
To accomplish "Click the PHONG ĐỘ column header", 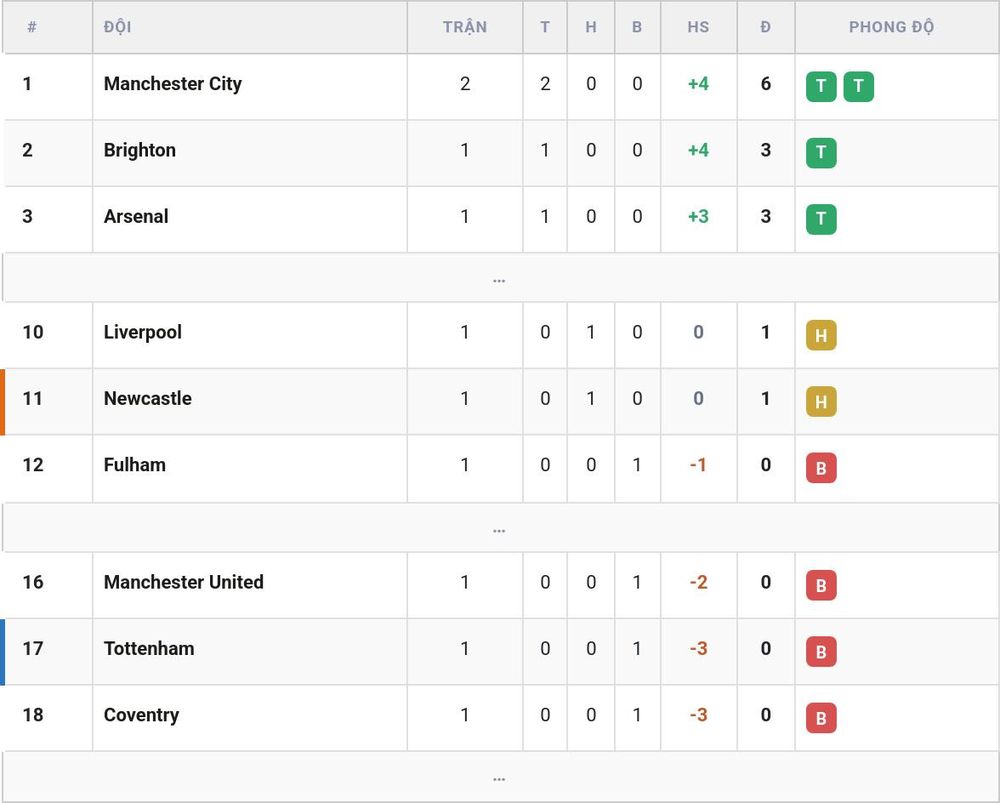I will [891, 27].
